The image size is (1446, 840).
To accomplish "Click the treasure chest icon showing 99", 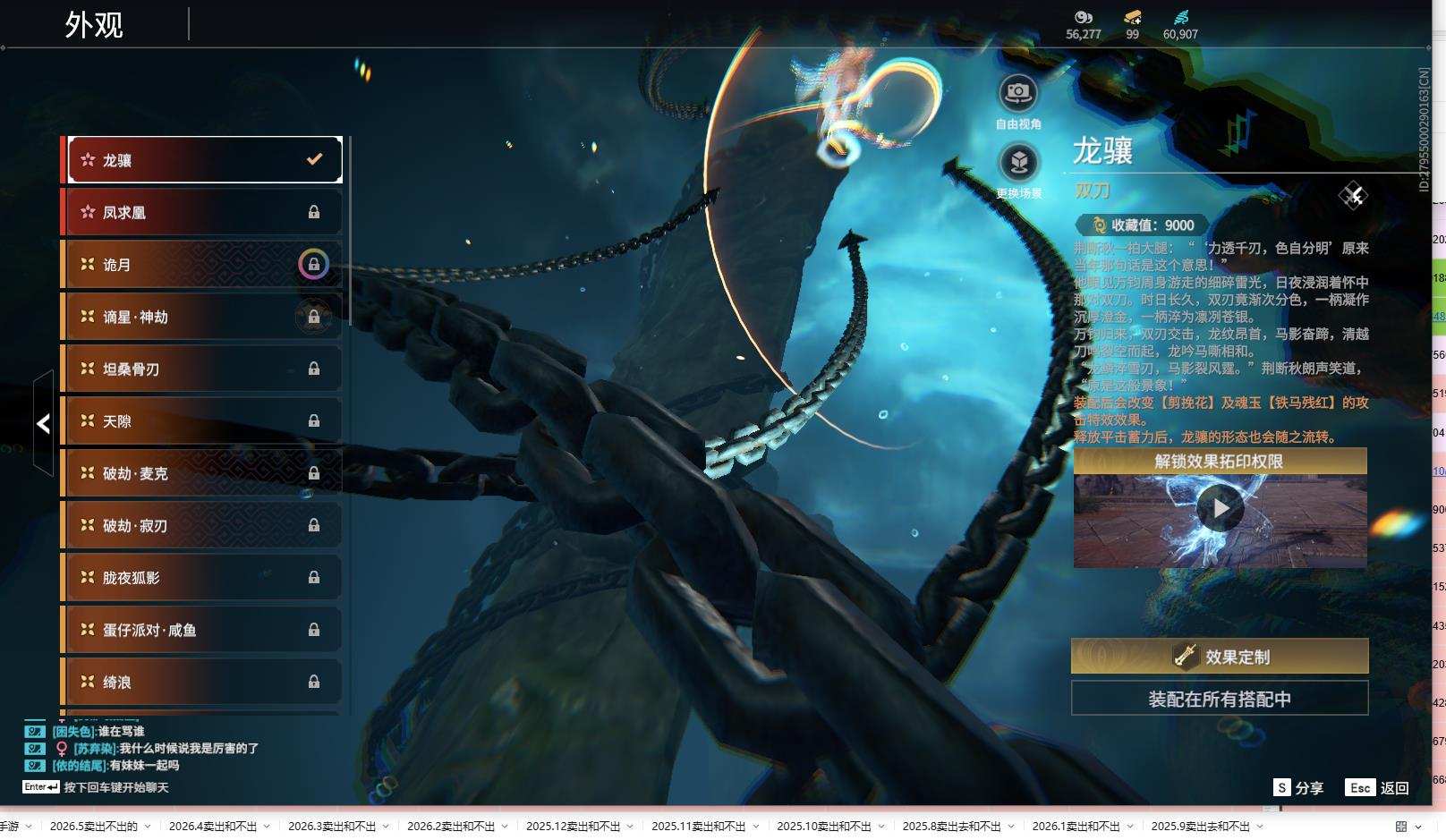I will (1133, 17).
